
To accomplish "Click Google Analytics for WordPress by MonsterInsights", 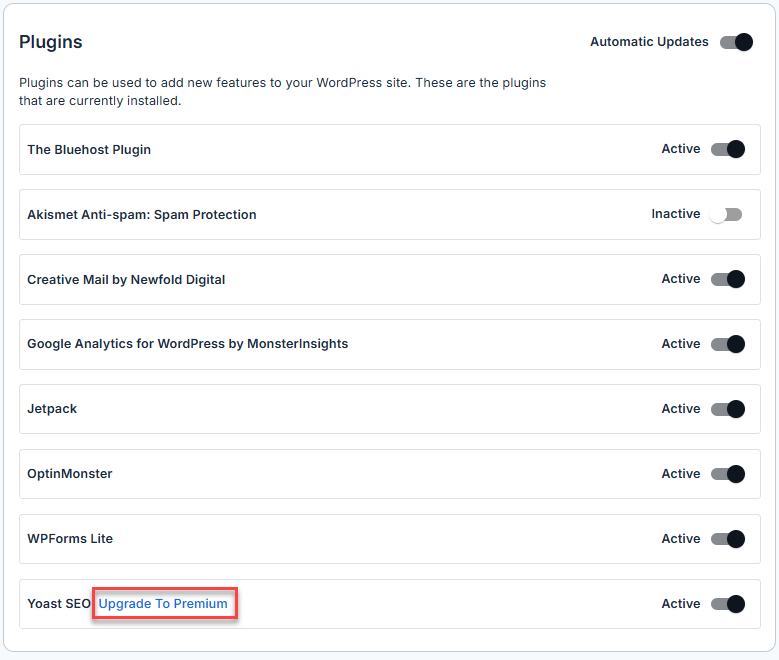I will click(187, 344).
